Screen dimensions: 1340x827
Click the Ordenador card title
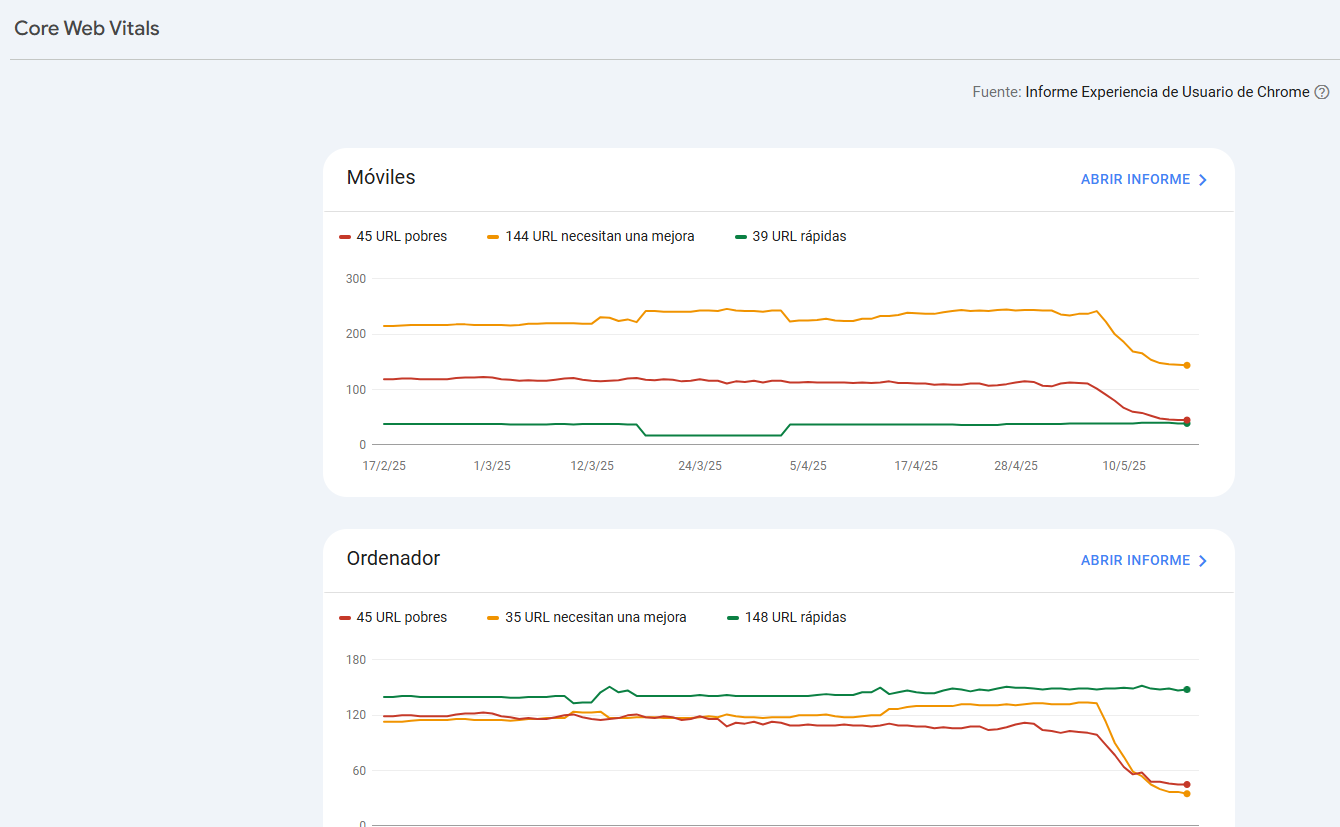[393, 559]
